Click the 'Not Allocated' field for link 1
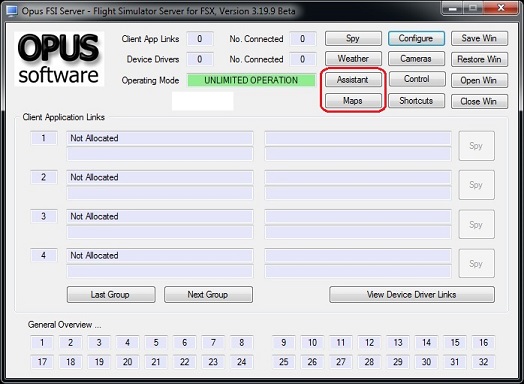 [x=160, y=138]
